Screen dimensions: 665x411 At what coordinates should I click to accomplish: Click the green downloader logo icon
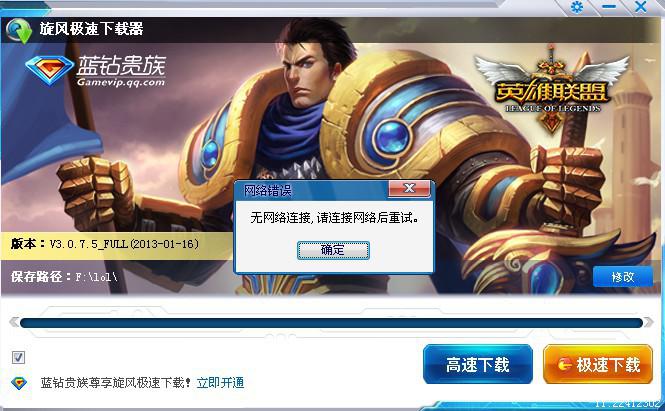click(x=19, y=31)
